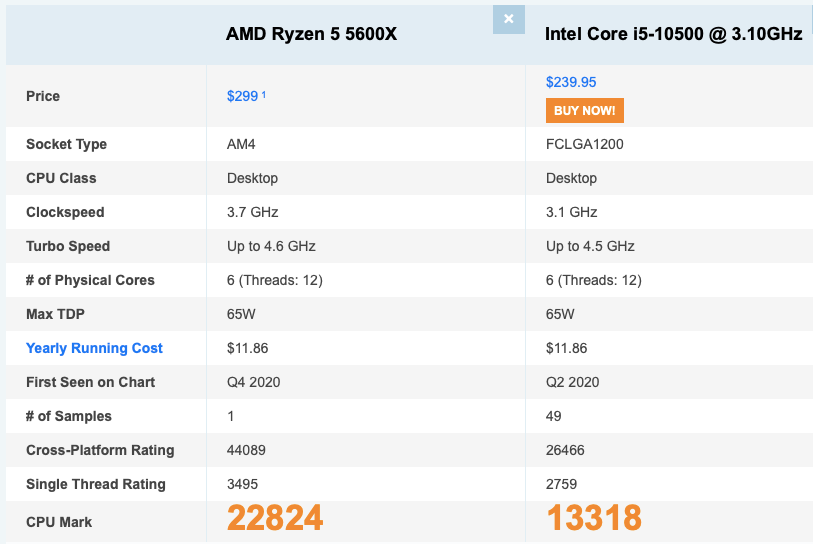This screenshot has width=813, height=544.
Task: Remove the AMD Ryzen 5 5600X column
Action: (x=508, y=19)
